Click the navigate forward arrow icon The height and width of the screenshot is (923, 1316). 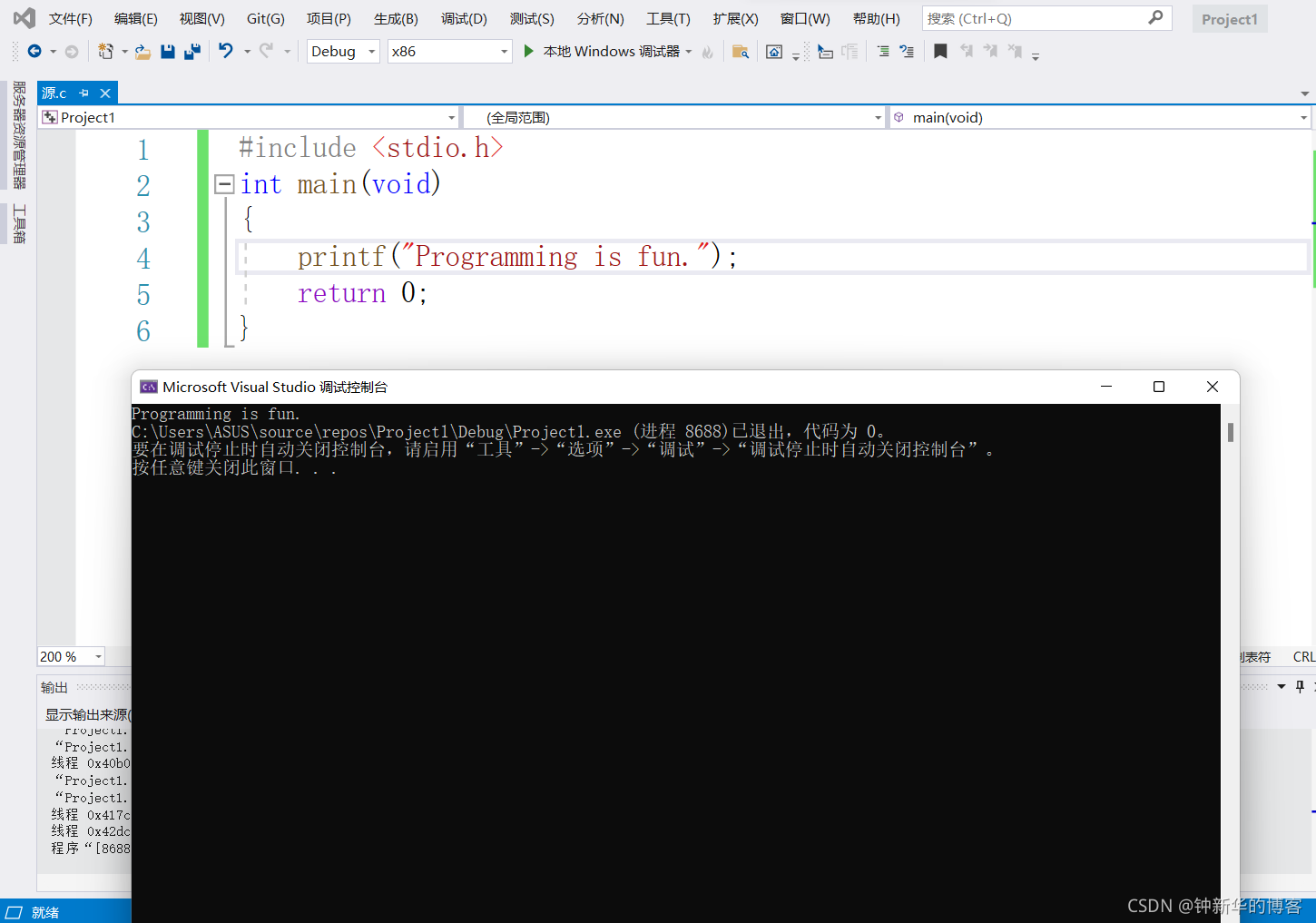click(72, 52)
